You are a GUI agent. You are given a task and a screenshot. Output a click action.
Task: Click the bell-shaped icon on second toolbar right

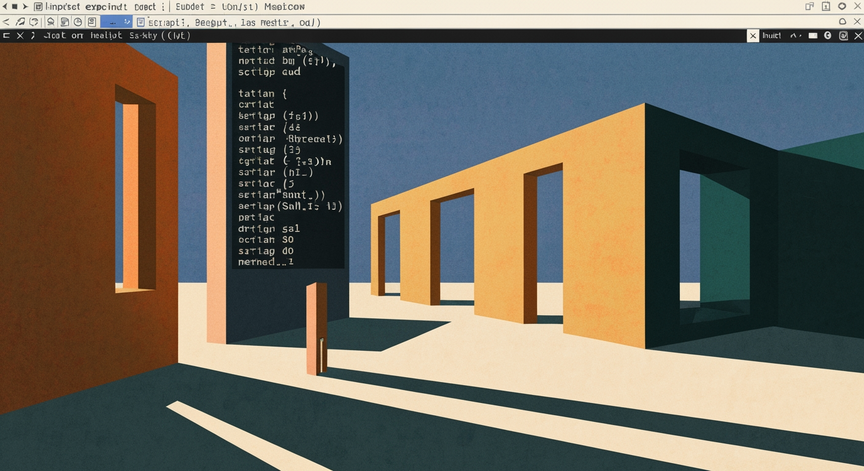[x=843, y=22]
